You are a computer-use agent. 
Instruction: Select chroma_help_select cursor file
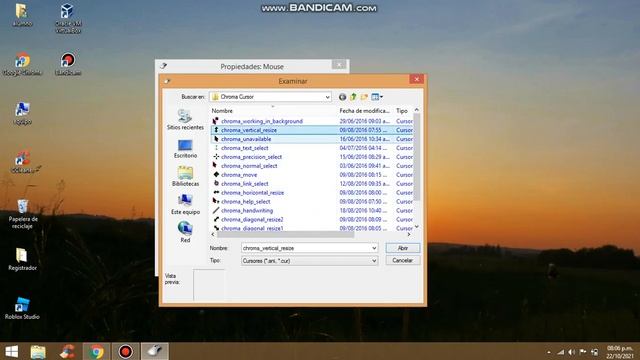click(245, 202)
